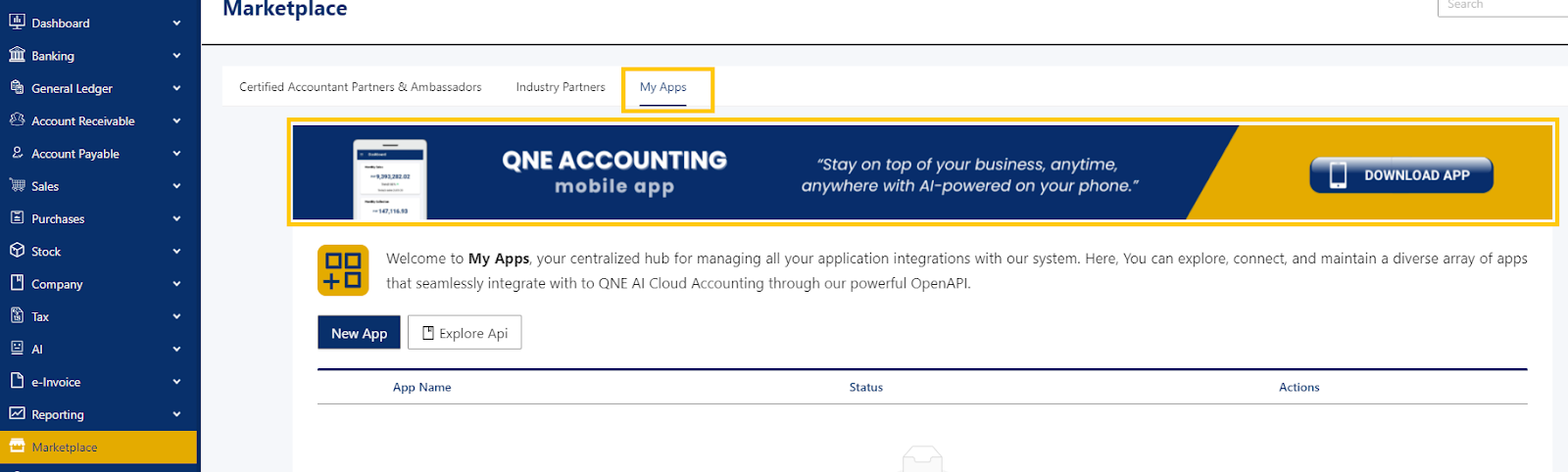Screen dimensions: 1568x472
Task: Expand the Reporting menu chevron
Action: 176,414
